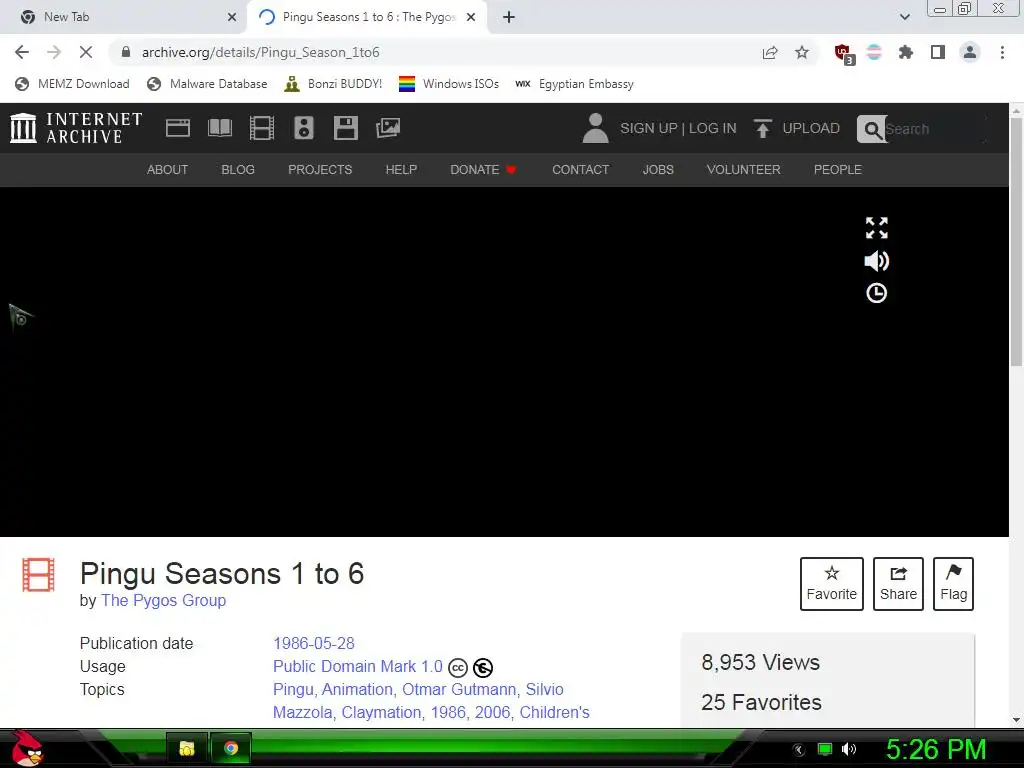Click the UPLOAD link
This screenshot has width=1024, height=768.
coord(811,128)
